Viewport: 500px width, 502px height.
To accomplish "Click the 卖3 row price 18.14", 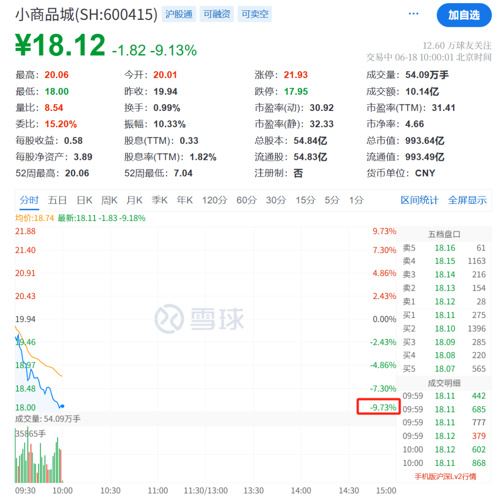I will 445,275.
